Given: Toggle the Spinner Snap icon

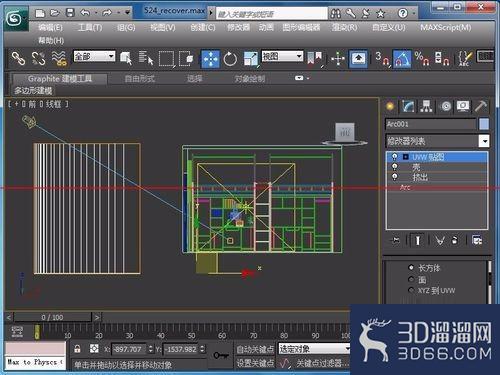Looking at the screenshot, I should (x=442, y=59).
